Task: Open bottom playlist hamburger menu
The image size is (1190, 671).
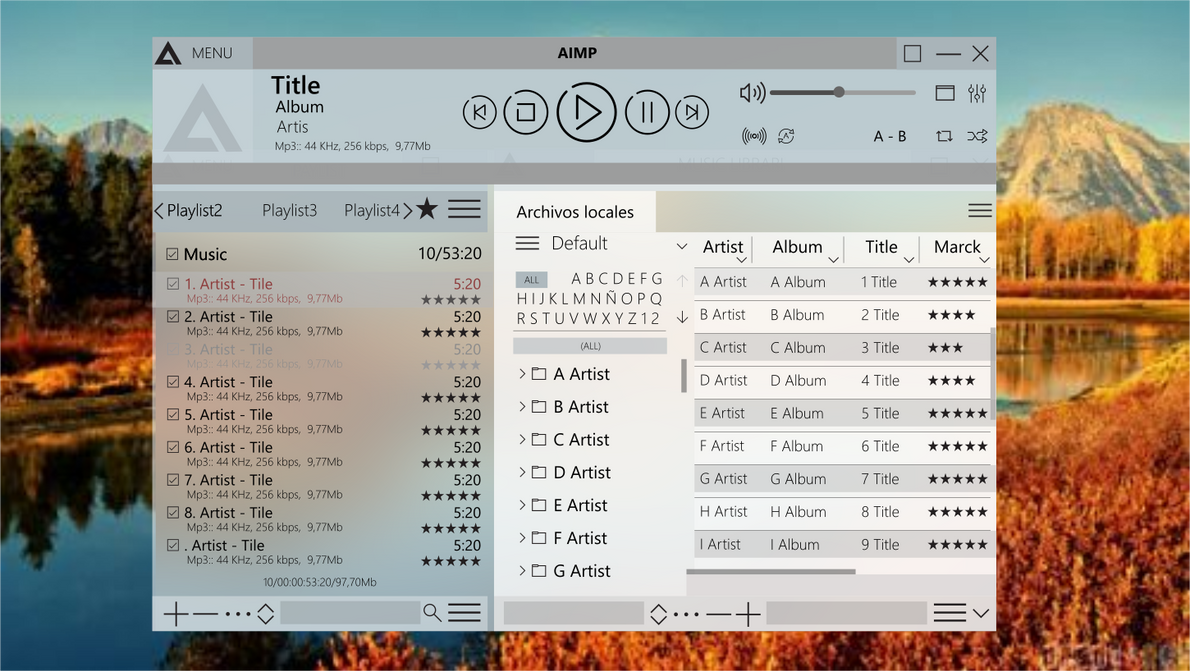Action: coord(464,613)
